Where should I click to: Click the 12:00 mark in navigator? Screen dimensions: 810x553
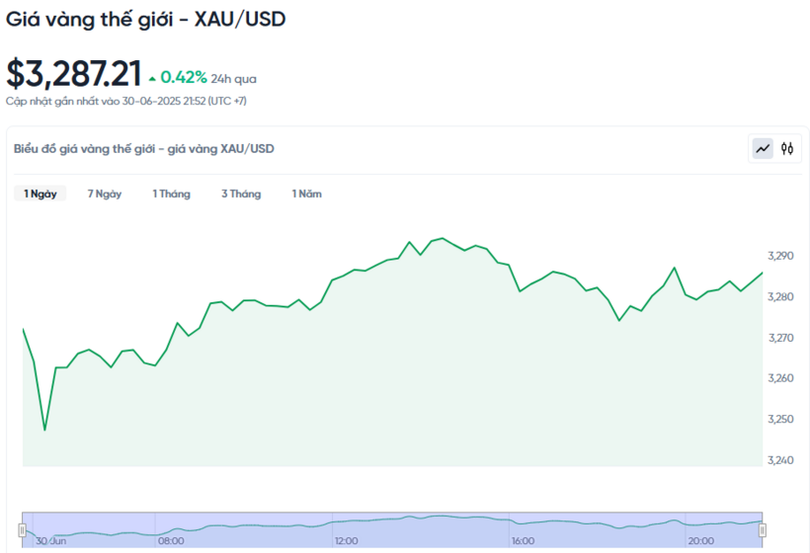pyautogui.click(x=346, y=541)
